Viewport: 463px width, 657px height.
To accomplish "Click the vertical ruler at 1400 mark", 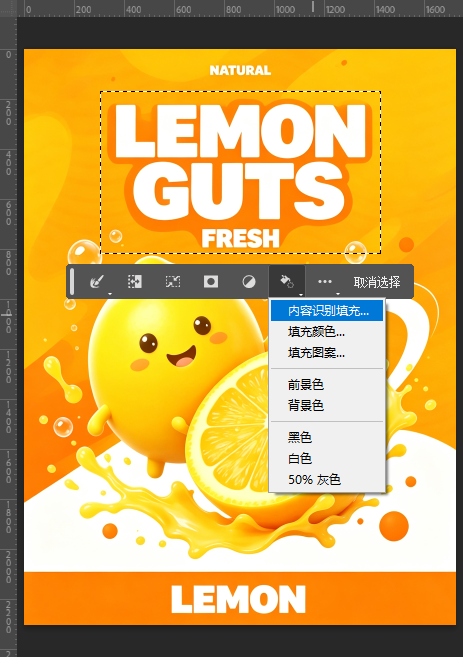I will 8,416.
